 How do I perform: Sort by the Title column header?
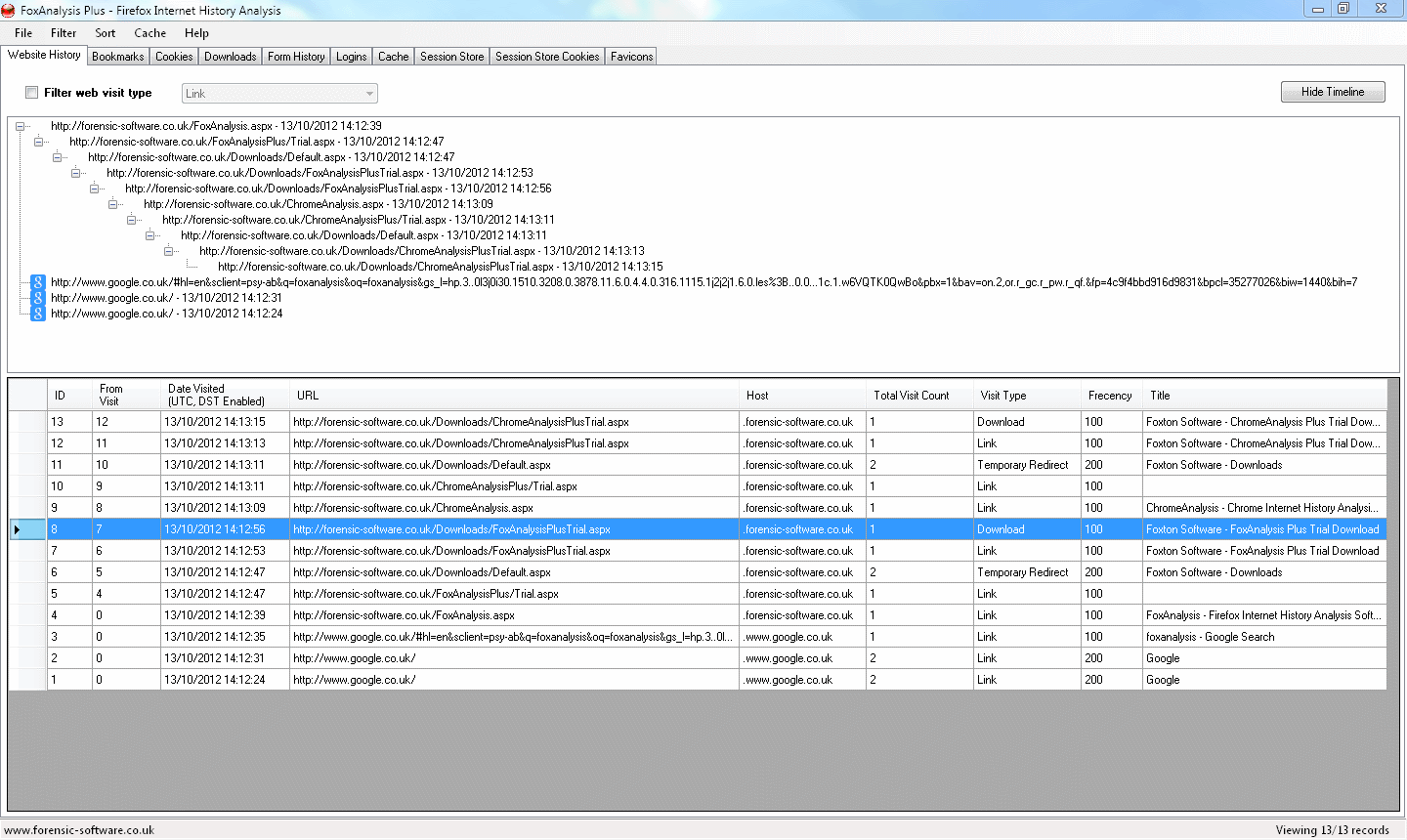(1265, 396)
